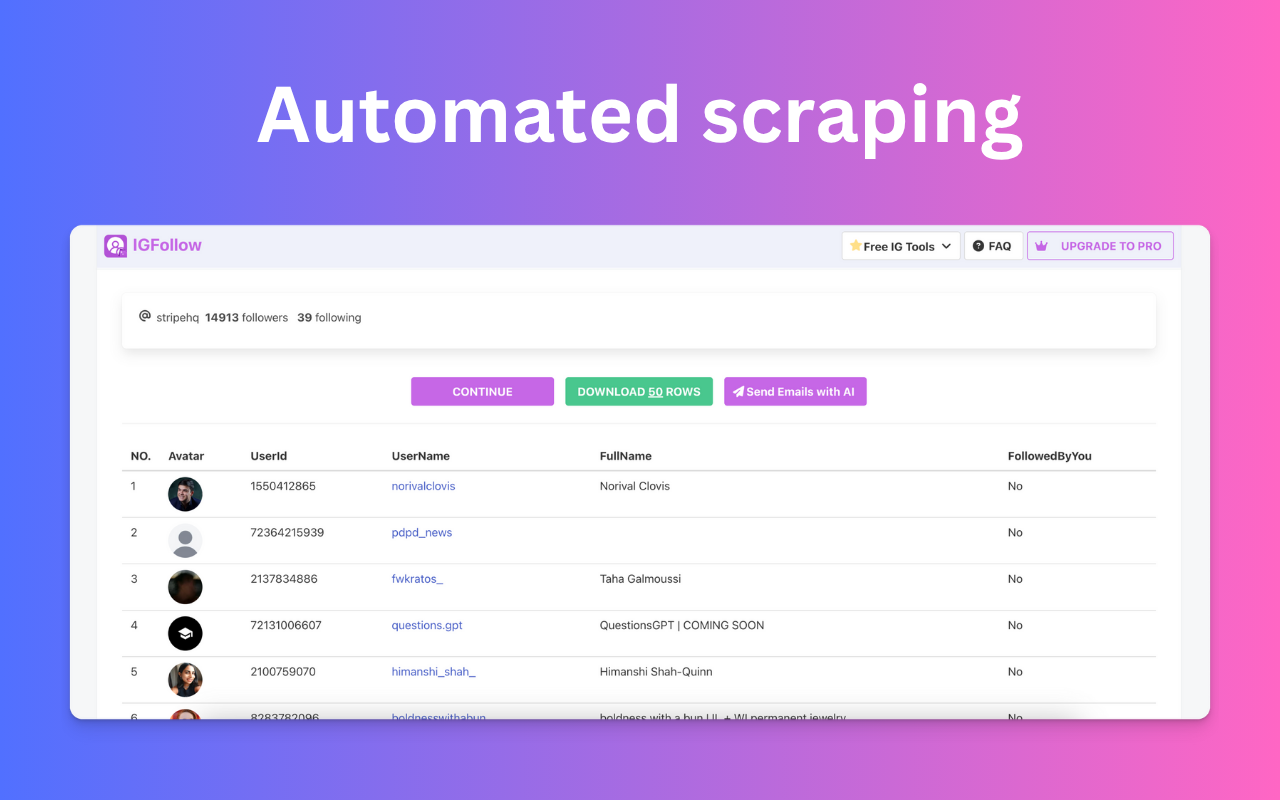This screenshot has height=800, width=1280.
Task: Click the FollowedByYou column header
Action: click(x=1050, y=456)
